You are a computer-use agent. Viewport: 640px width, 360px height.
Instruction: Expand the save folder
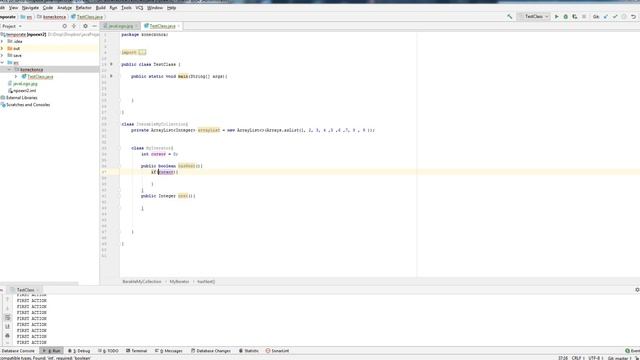(x=2, y=55)
